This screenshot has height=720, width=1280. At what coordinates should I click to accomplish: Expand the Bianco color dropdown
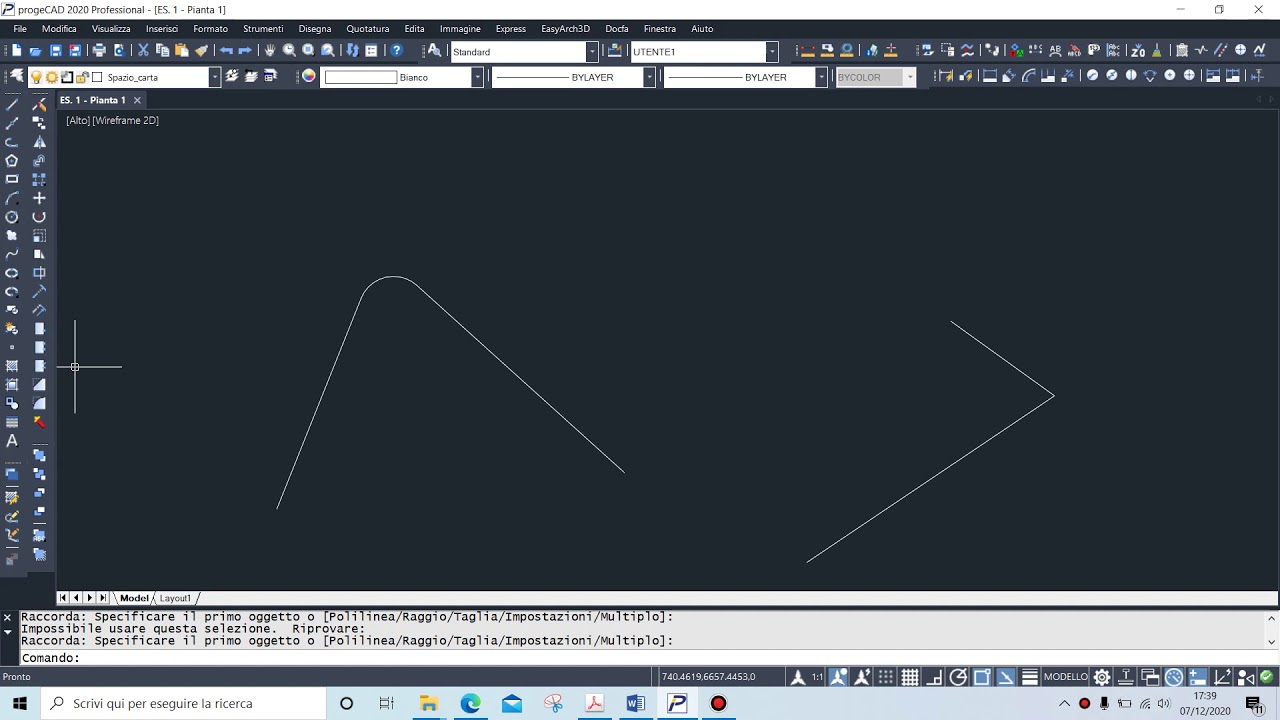pos(477,77)
